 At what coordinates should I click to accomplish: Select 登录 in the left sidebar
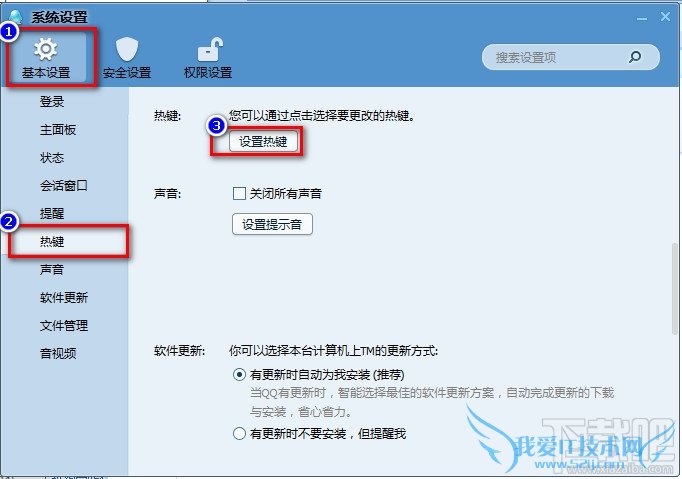pyautogui.click(x=52, y=101)
